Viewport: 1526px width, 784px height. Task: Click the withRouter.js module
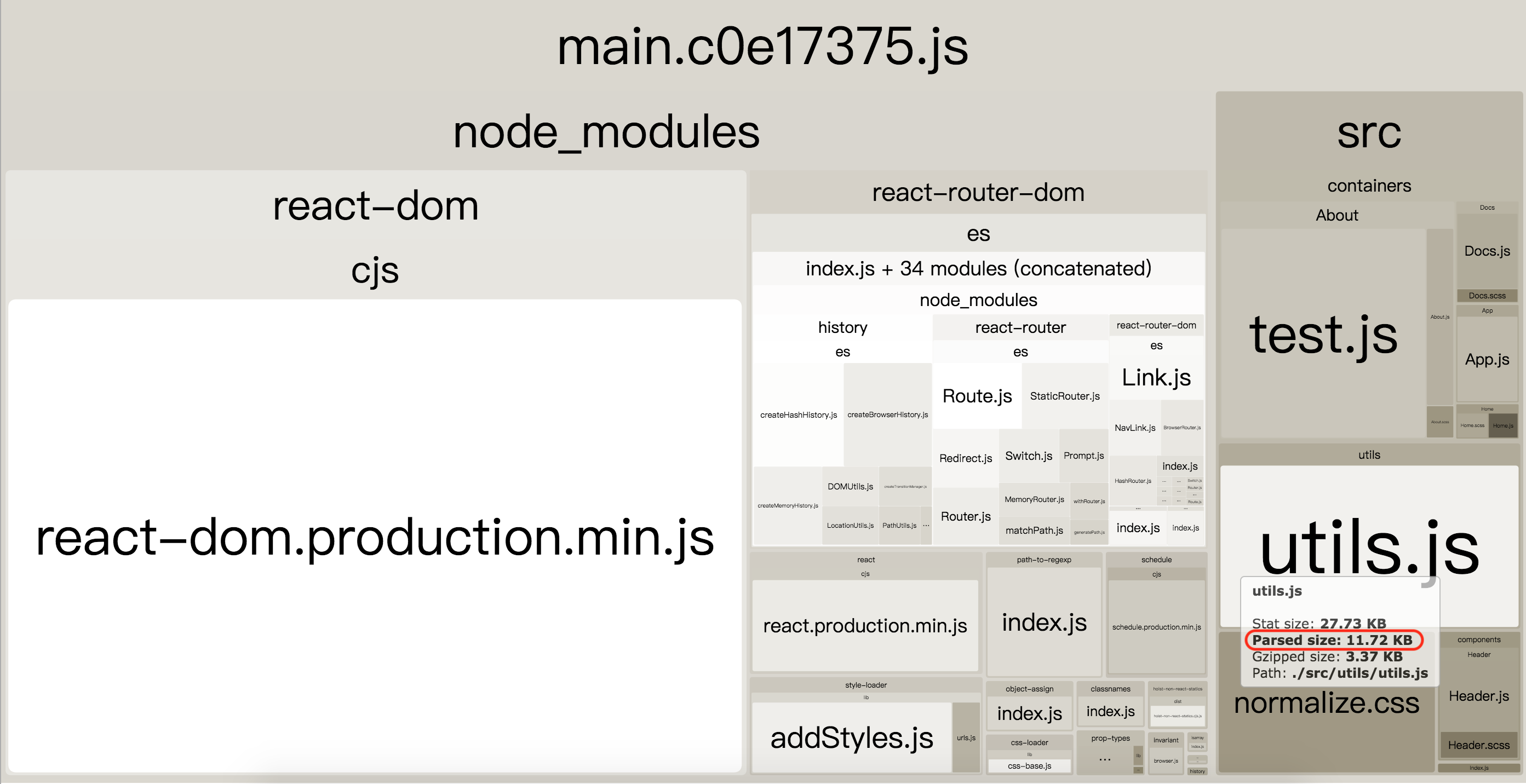[x=1089, y=501]
